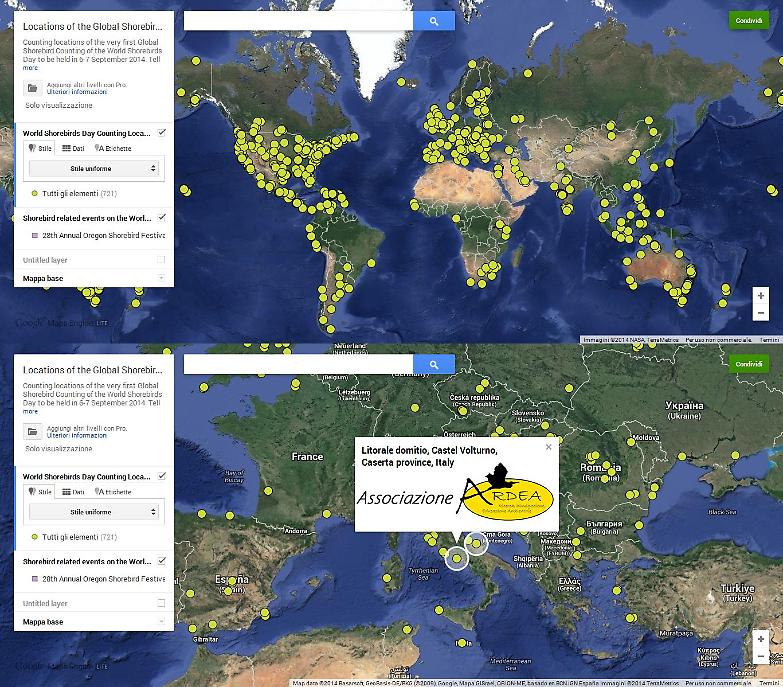Click the highlighted Castel Volturno map marker
This screenshot has width=783, height=687.
[457, 558]
